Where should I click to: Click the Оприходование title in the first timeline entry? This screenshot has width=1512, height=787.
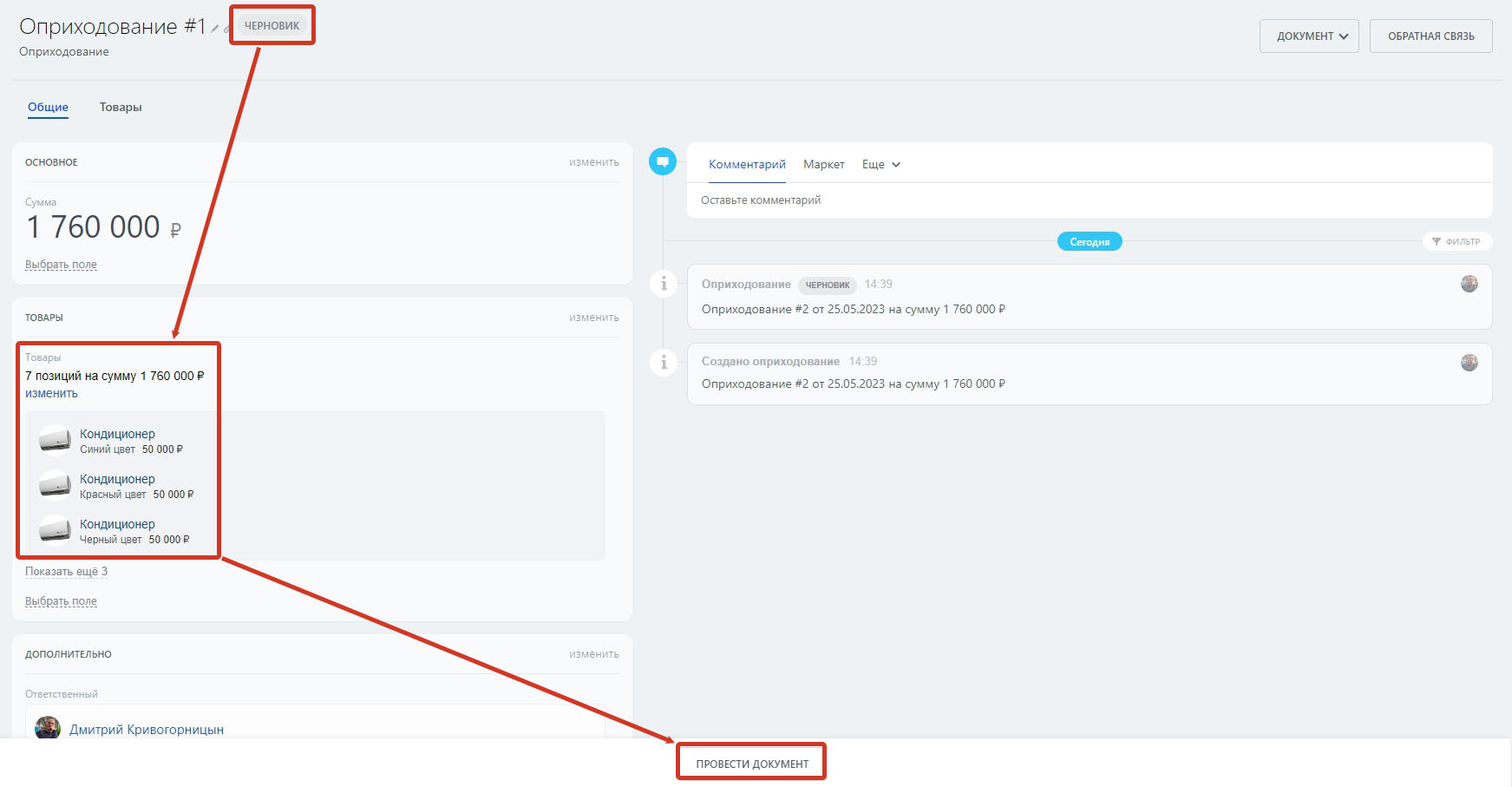746,285
